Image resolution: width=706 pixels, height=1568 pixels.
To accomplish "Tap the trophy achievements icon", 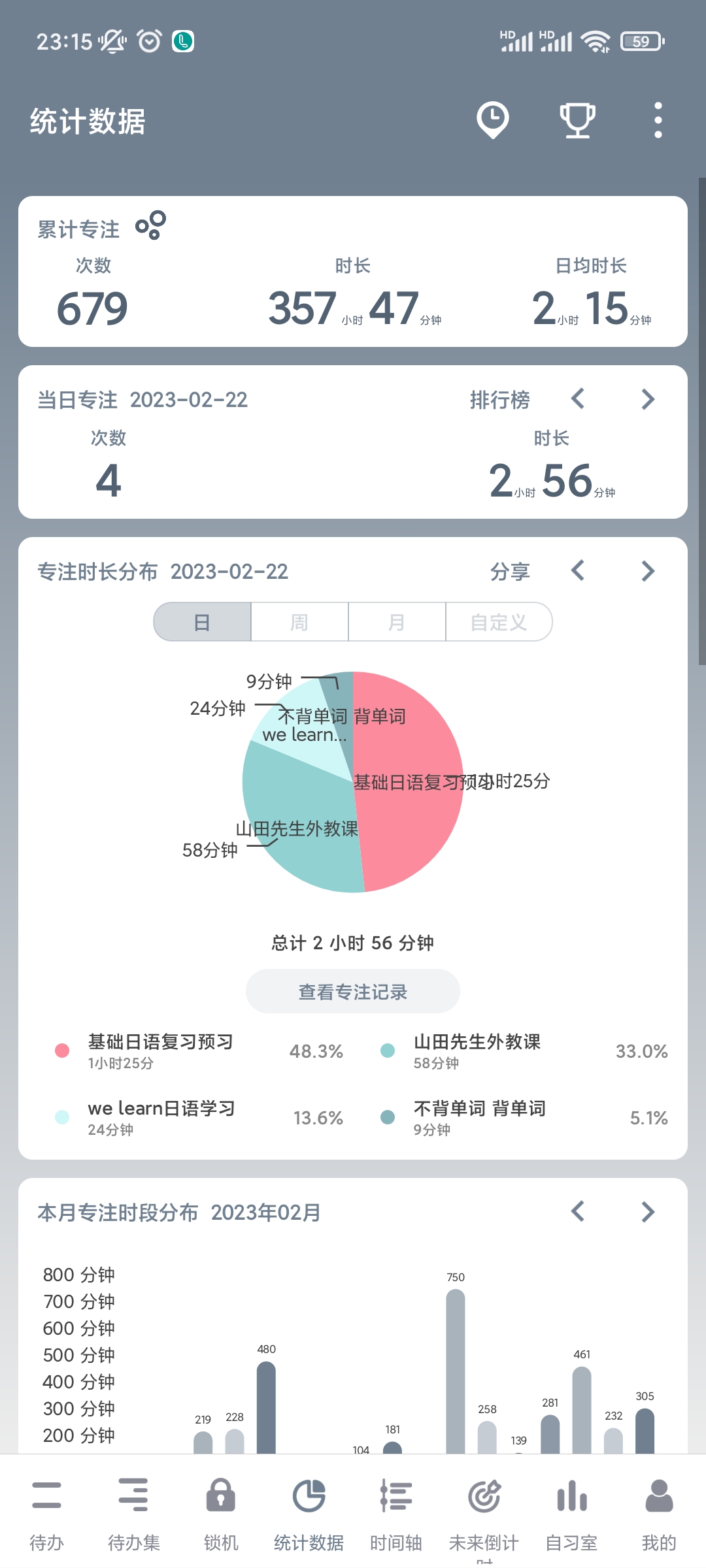I will click(577, 120).
